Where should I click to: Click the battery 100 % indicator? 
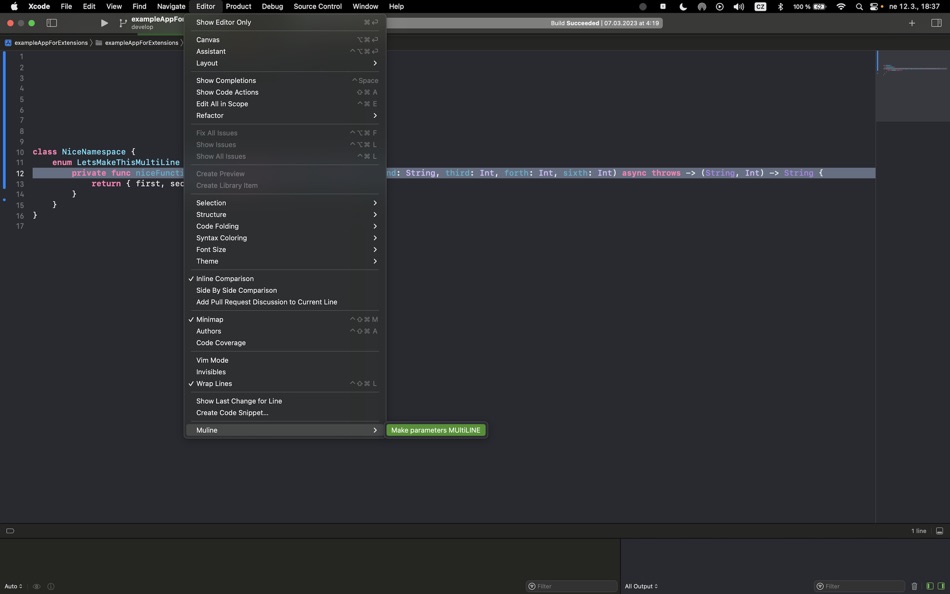tap(809, 7)
